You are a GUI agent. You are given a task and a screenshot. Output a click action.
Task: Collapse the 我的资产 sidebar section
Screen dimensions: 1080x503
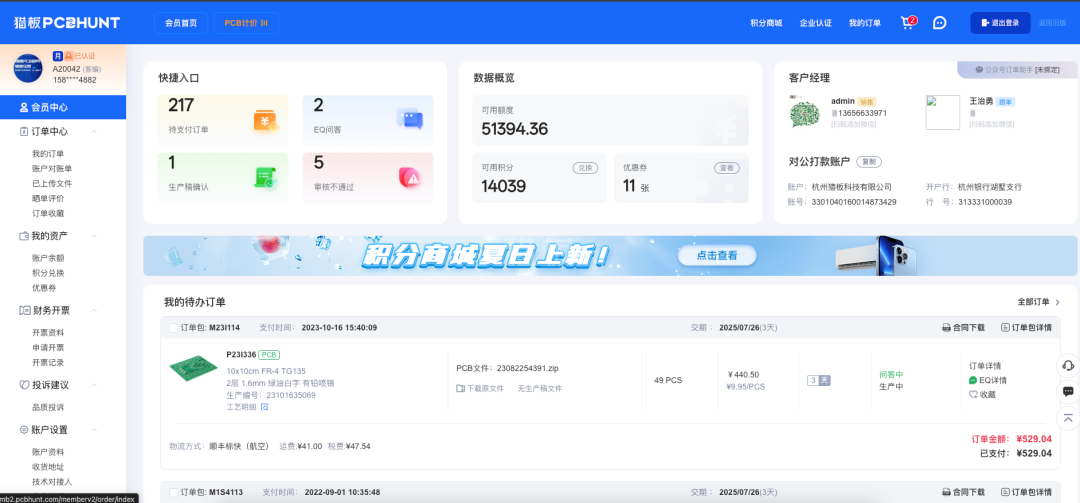94,236
